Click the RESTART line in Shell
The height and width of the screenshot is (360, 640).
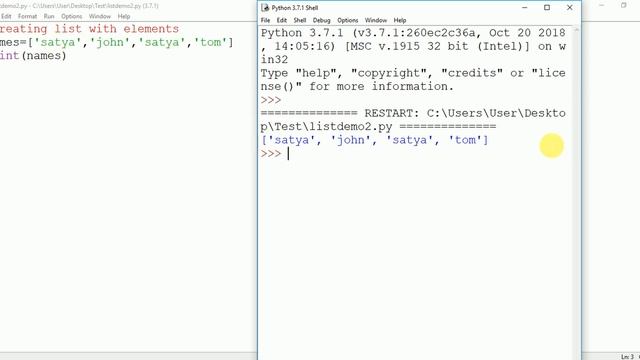(413, 120)
